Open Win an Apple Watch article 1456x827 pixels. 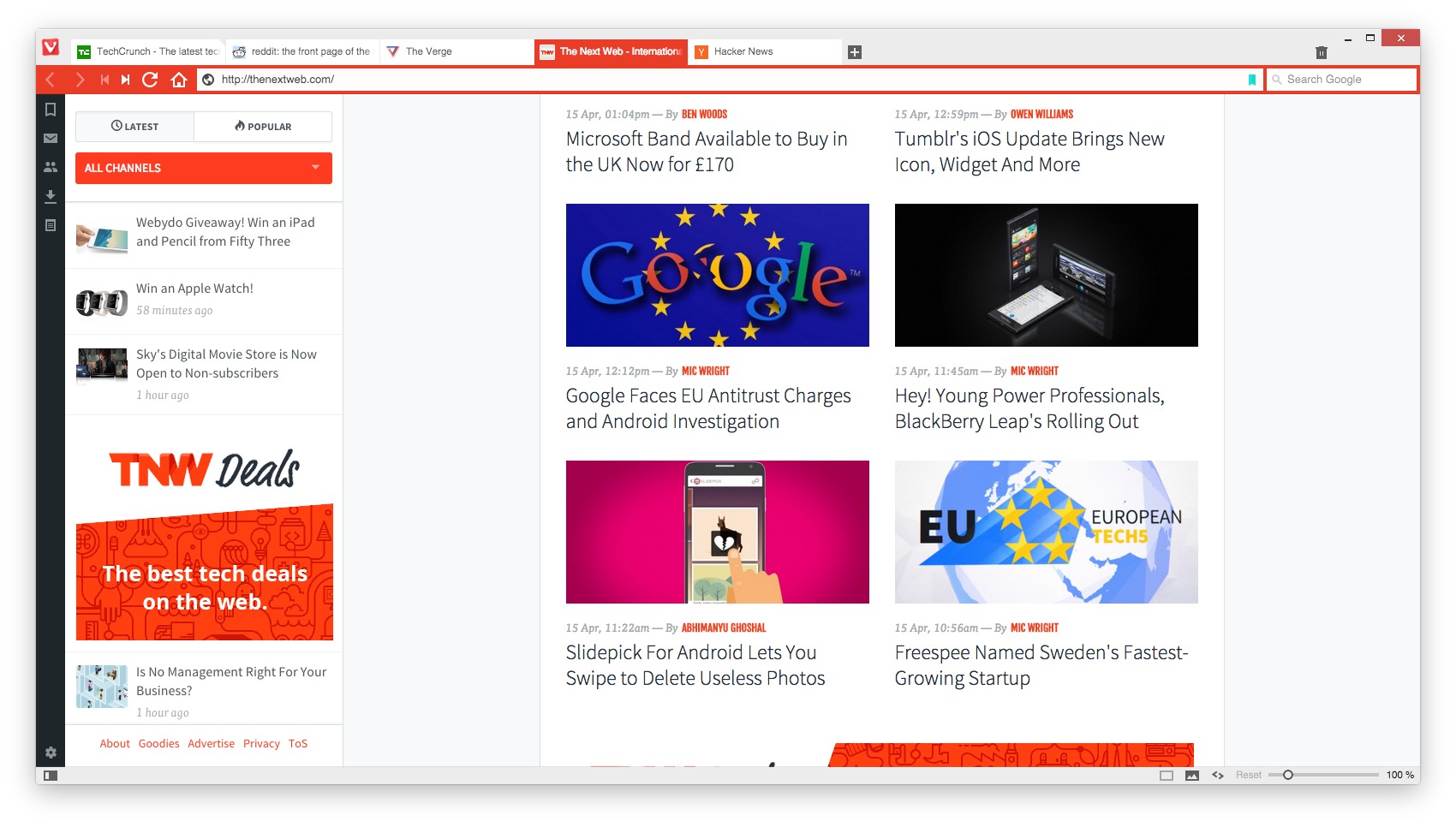(194, 289)
